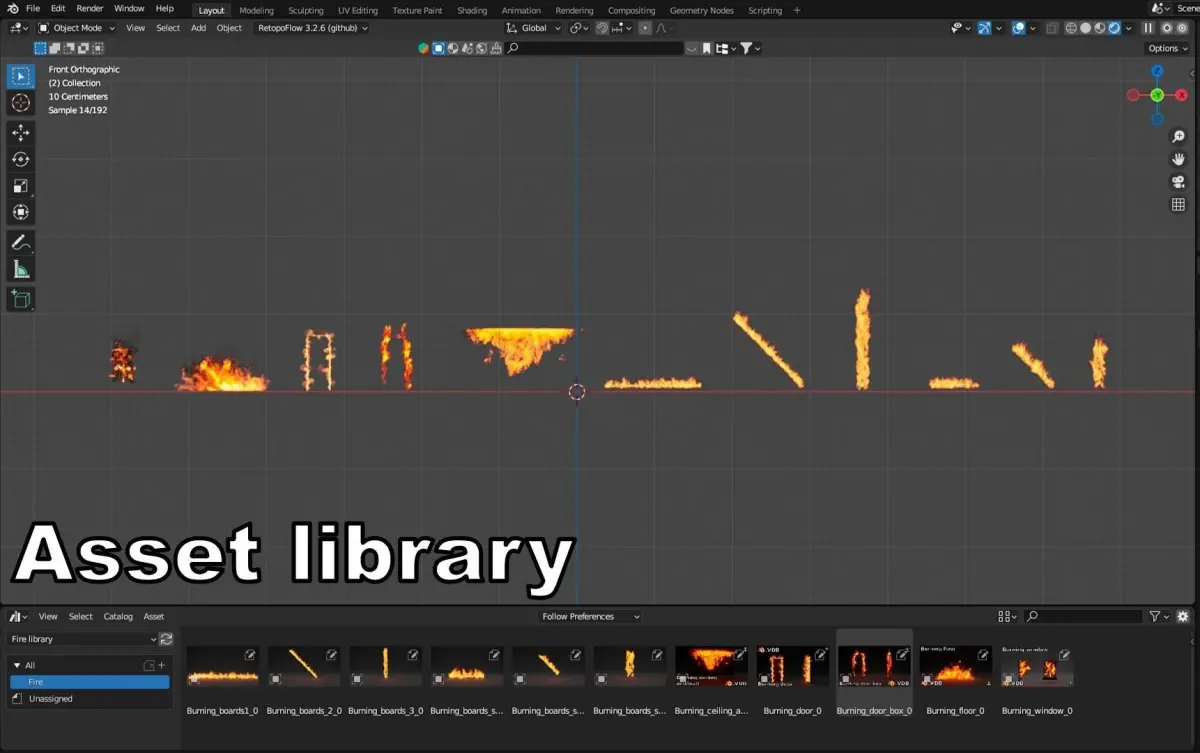The width and height of the screenshot is (1200, 753).
Task: Toggle proportional editing button
Action: [x=645, y=28]
